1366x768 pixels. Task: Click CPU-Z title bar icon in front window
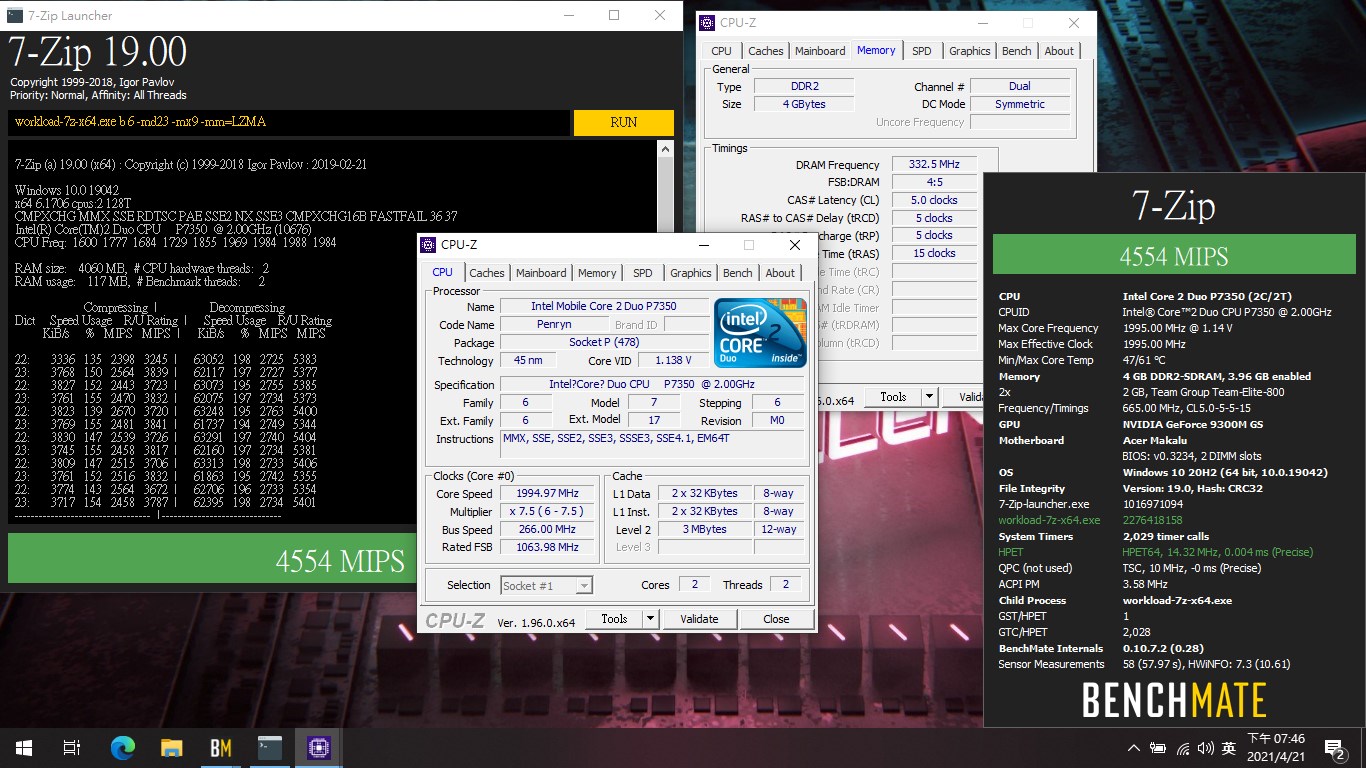click(x=428, y=245)
